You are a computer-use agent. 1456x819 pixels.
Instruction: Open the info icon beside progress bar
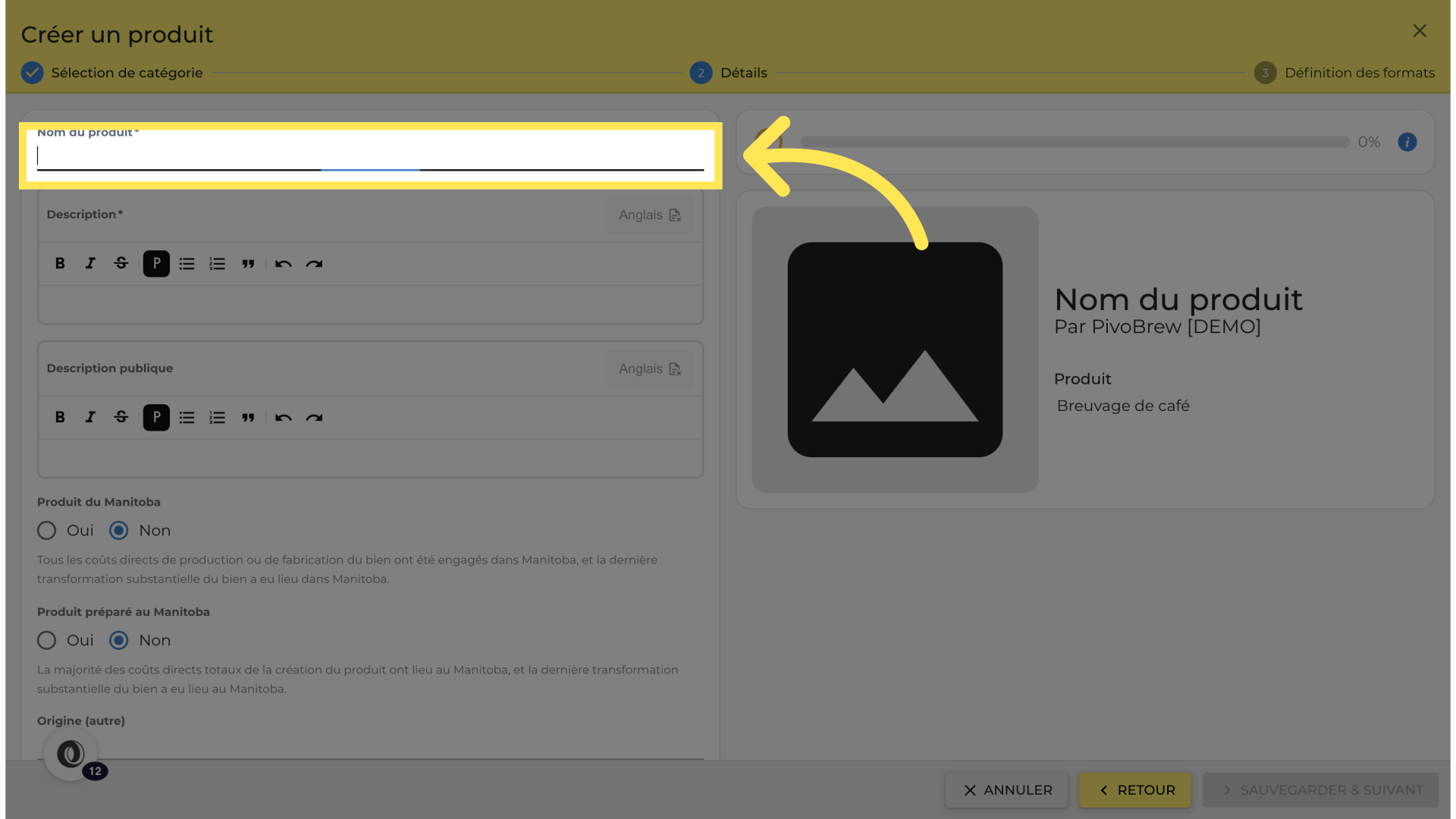(1407, 142)
